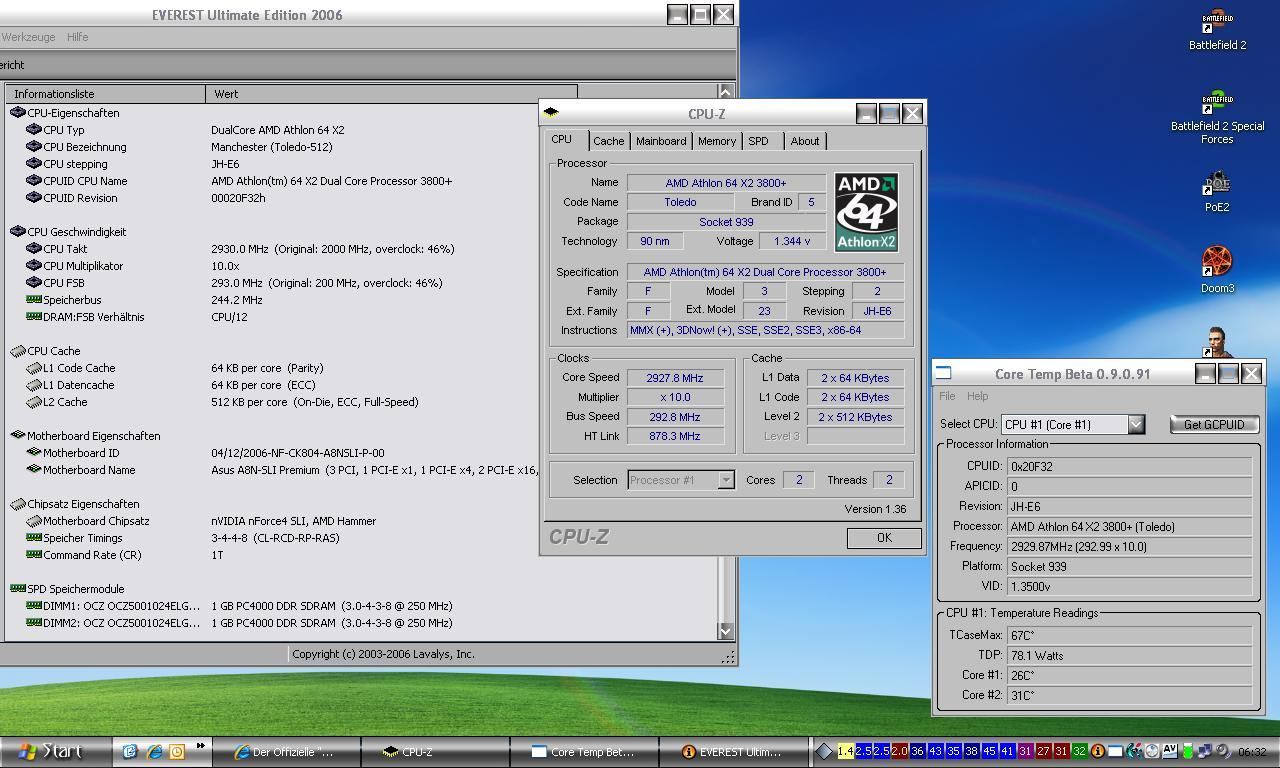1280x768 pixels.
Task: Click the Core Speed value 2927.8 MHz
Action: point(675,378)
